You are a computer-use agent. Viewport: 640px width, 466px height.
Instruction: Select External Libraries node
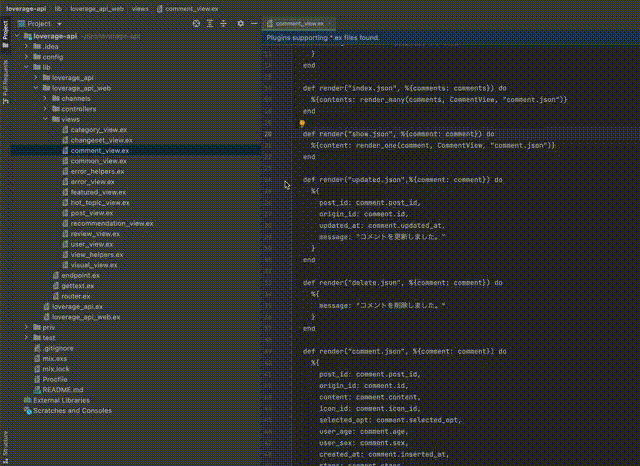pos(57,400)
